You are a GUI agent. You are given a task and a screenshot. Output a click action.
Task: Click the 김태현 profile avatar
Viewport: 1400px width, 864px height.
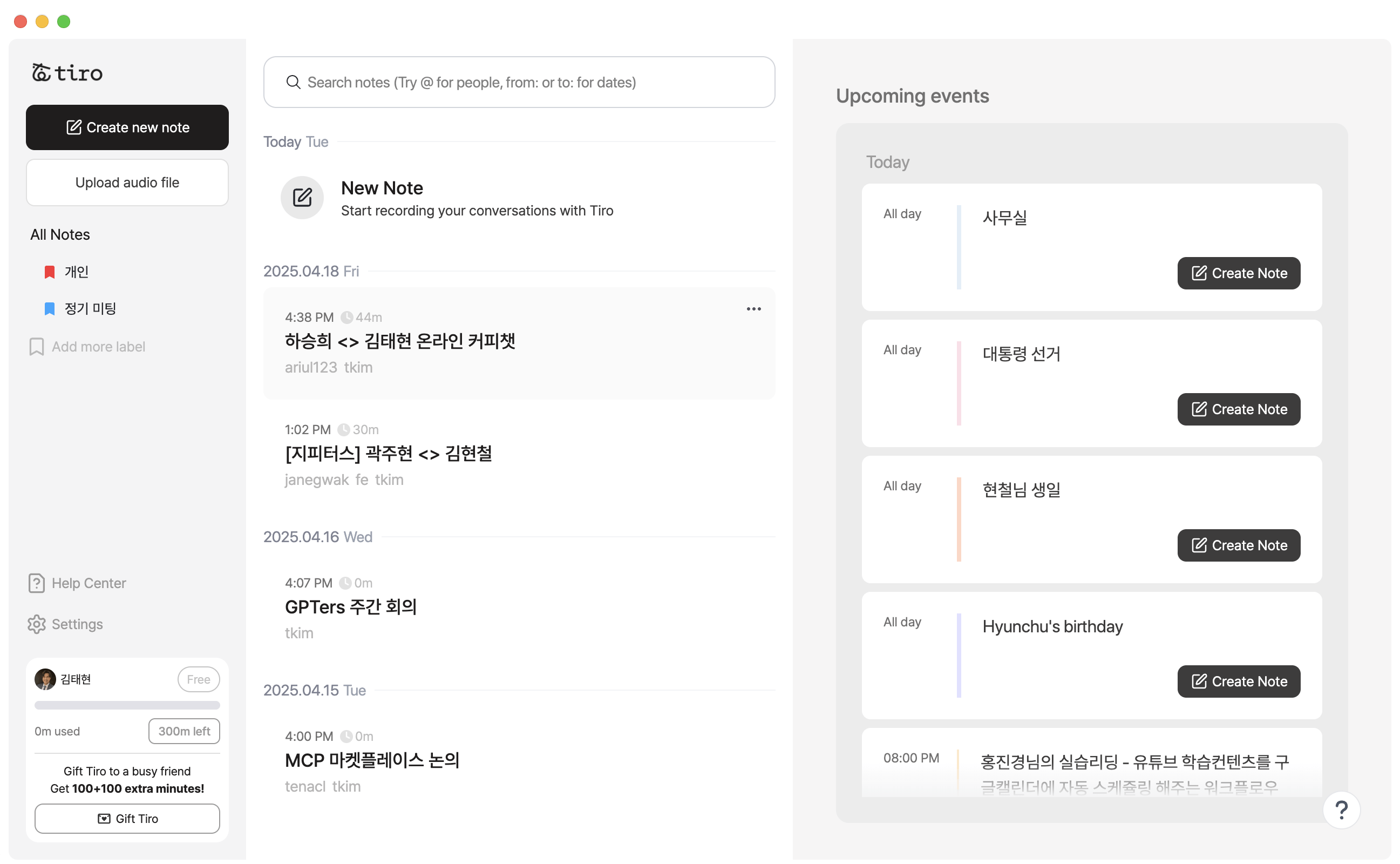pos(45,679)
